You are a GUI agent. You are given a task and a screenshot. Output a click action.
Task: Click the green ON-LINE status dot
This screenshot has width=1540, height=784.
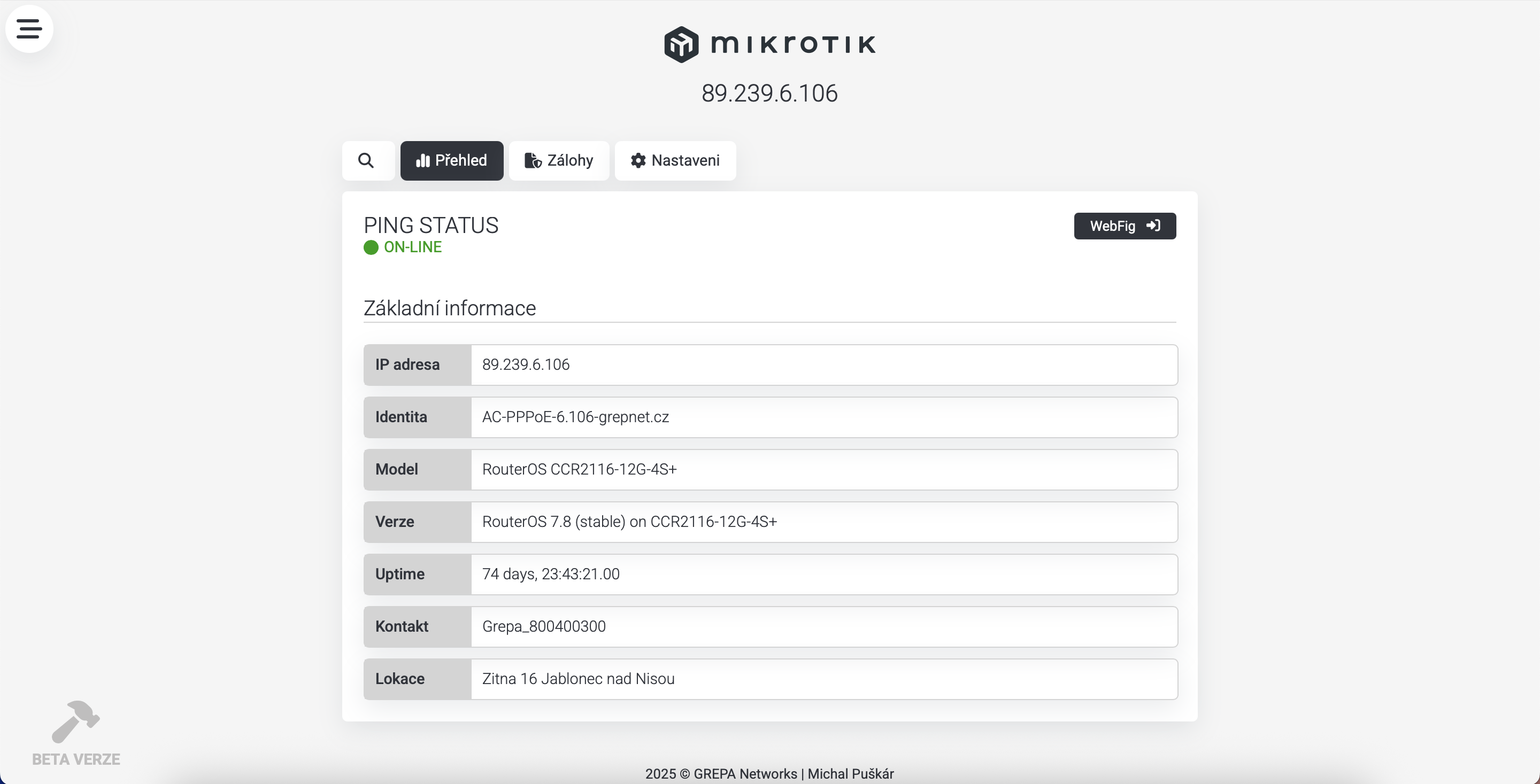coord(371,247)
